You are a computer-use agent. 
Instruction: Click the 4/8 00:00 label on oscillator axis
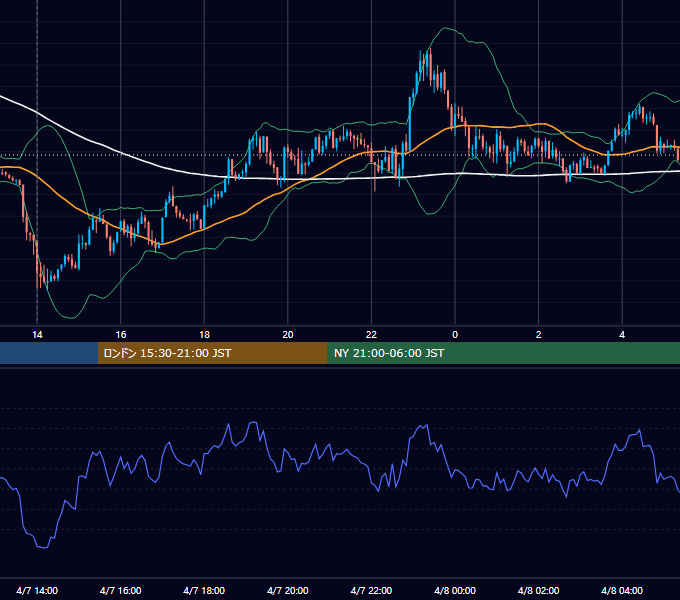(x=455, y=590)
